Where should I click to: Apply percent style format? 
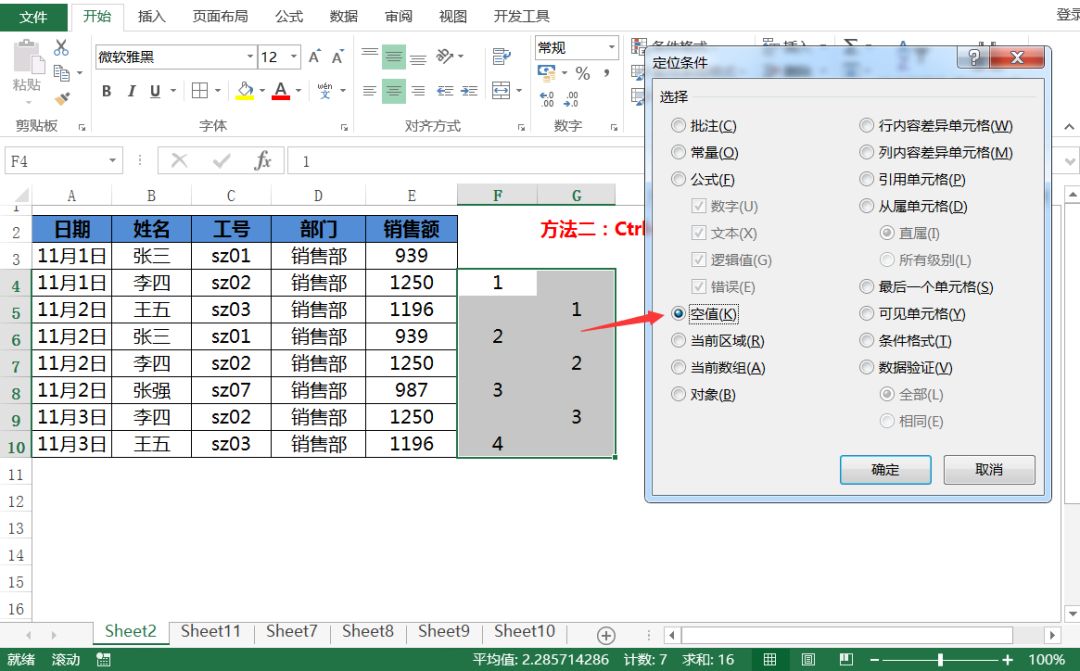pos(583,73)
